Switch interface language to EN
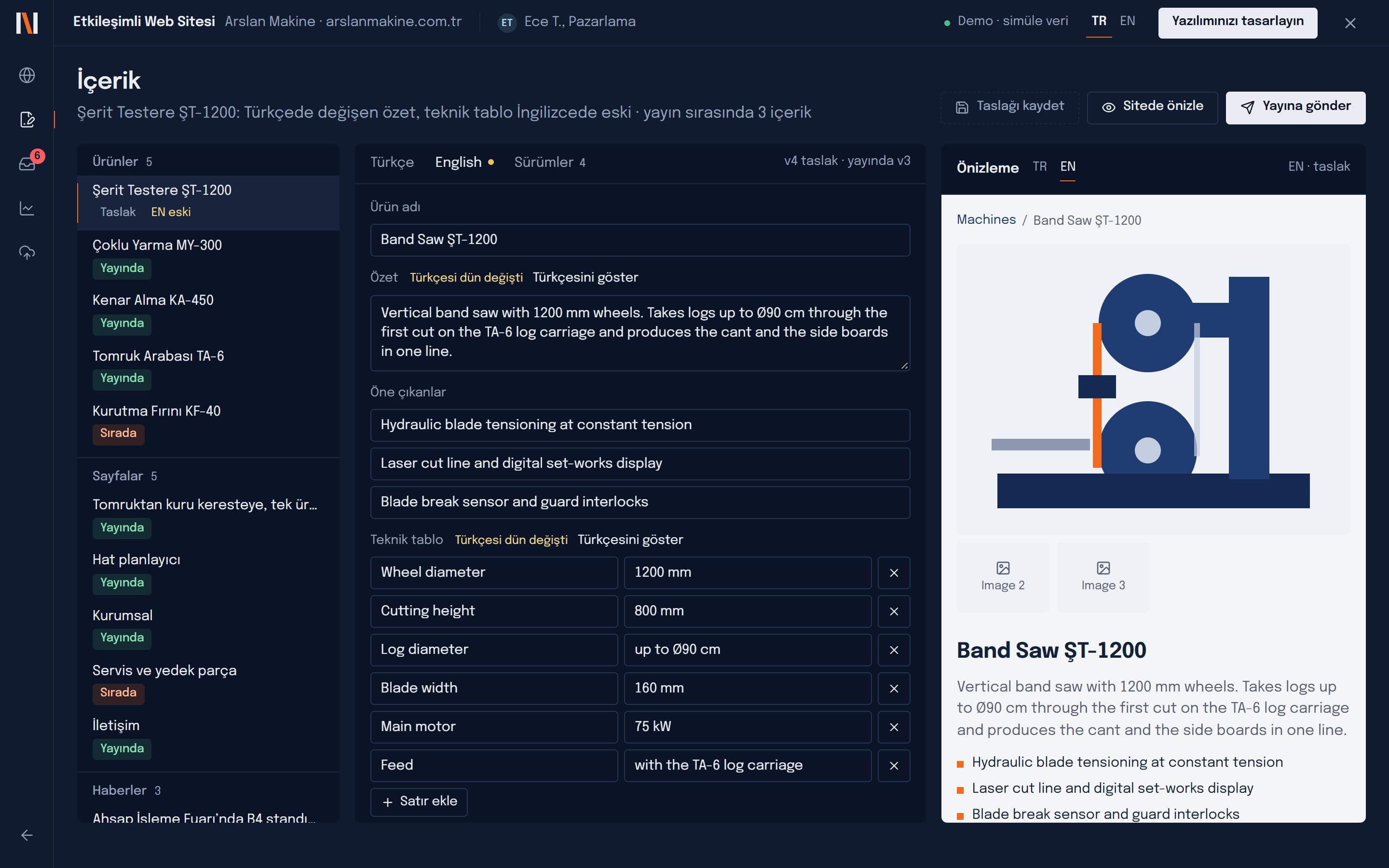 pyautogui.click(x=1127, y=21)
